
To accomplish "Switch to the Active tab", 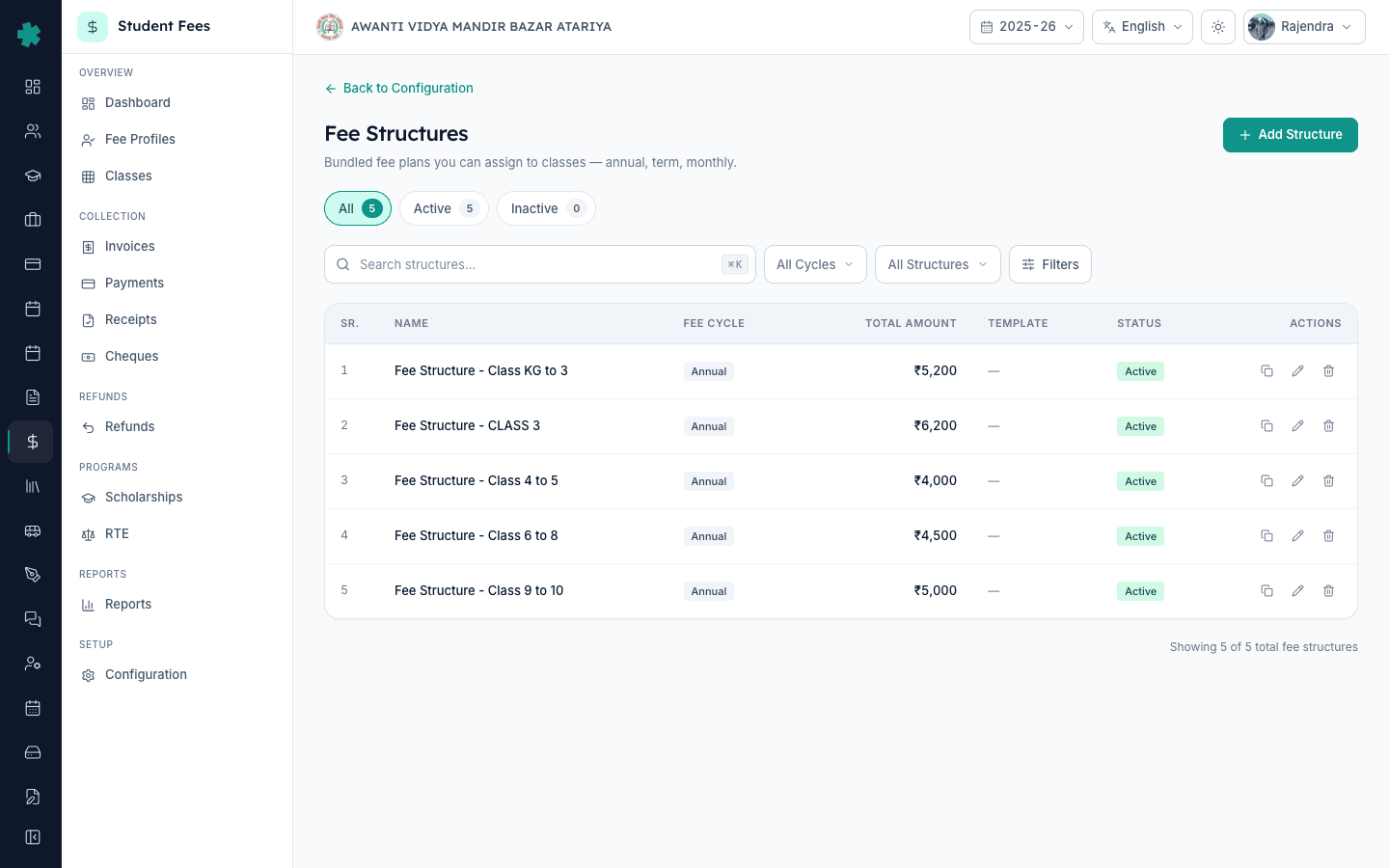I will [444, 208].
